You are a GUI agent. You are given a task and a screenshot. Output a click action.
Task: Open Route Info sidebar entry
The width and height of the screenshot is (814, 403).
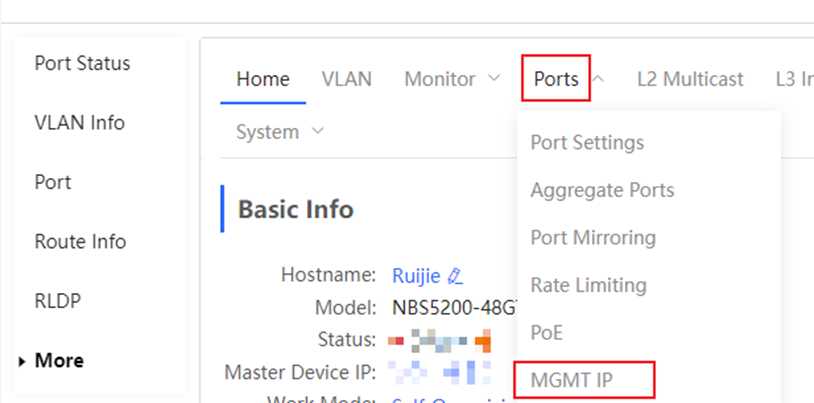tap(80, 241)
